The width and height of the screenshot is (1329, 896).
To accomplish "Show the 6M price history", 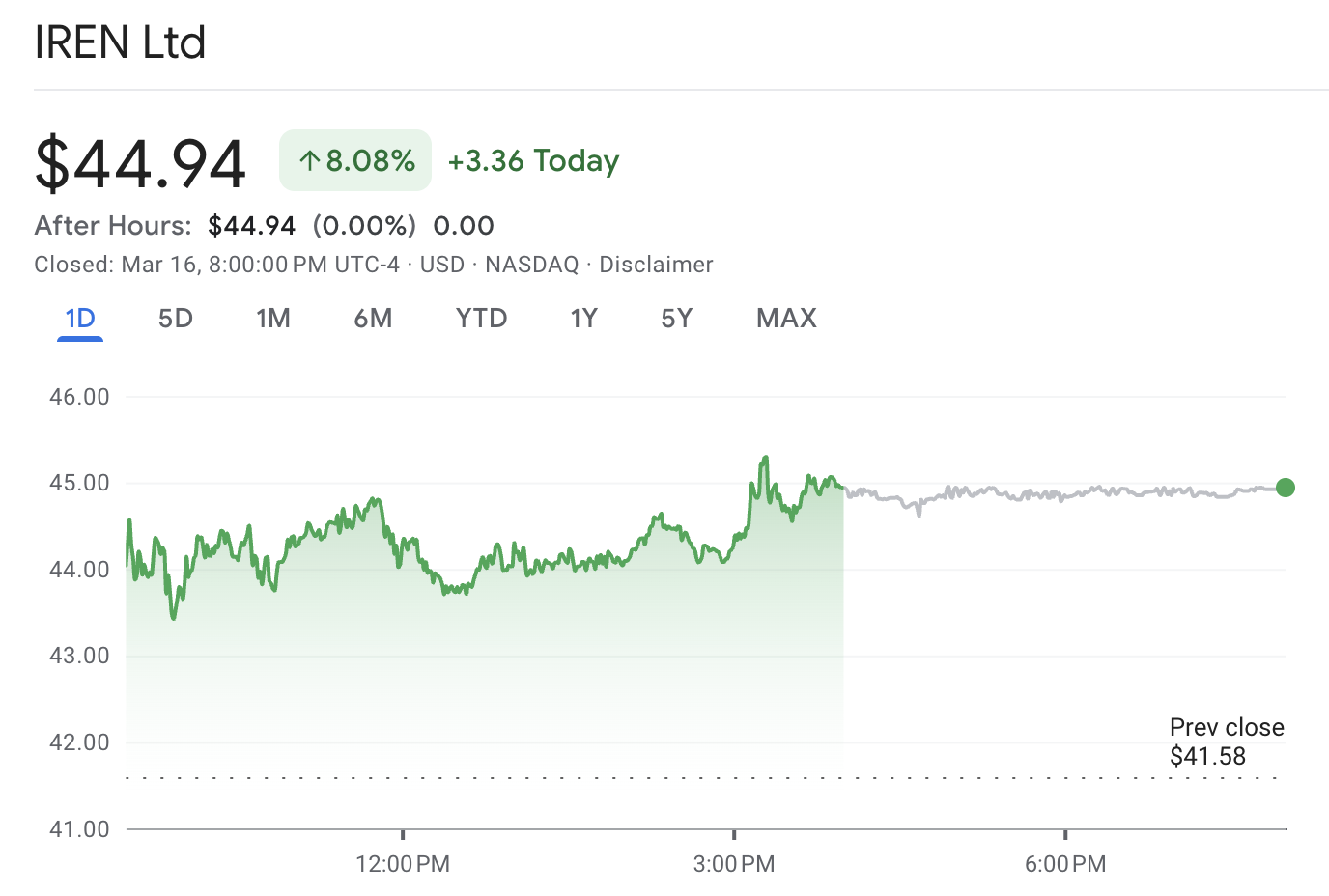I will tap(373, 319).
